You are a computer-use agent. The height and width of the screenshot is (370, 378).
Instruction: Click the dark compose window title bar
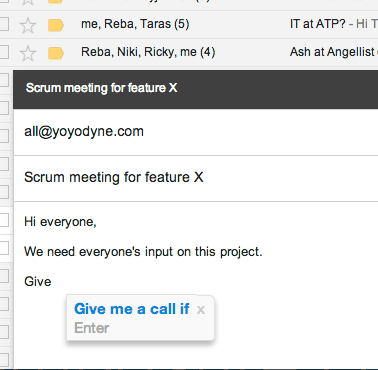click(196, 89)
